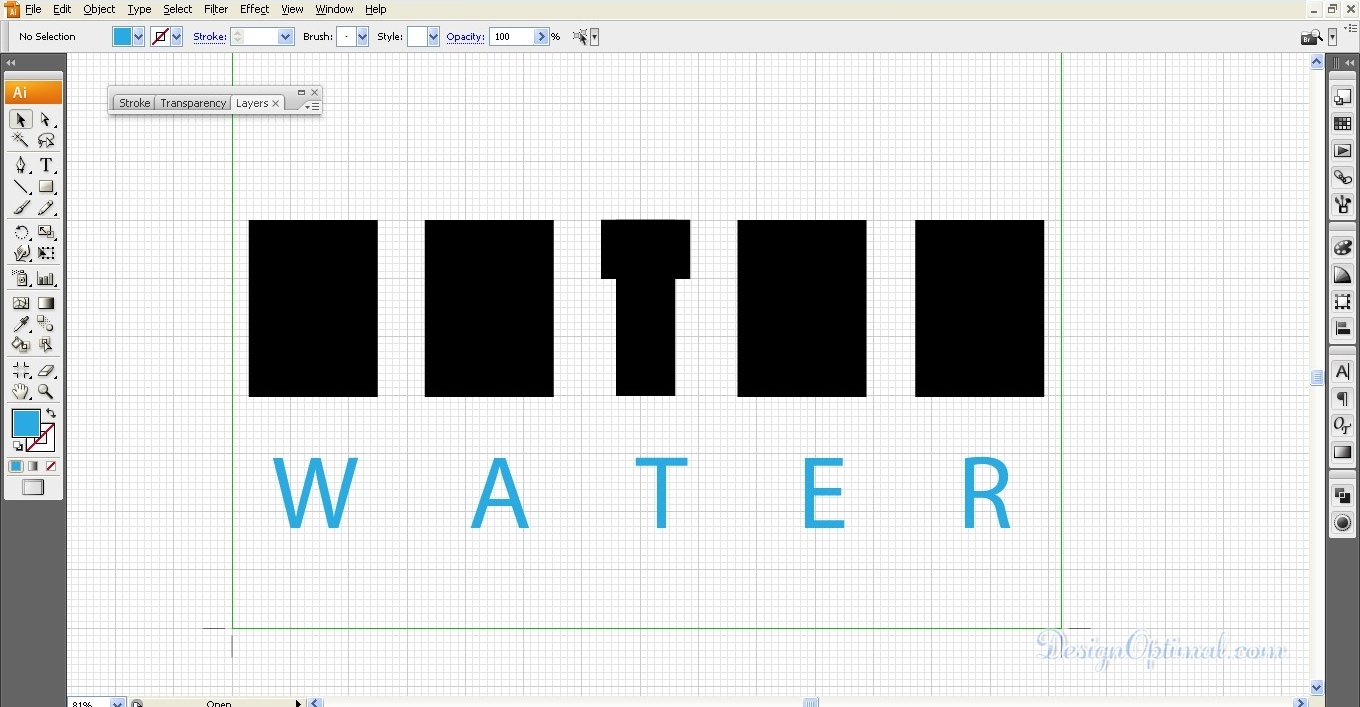Select the Column Graph tool
This screenshot has height=707, width=1360.
tap(46, 279)
